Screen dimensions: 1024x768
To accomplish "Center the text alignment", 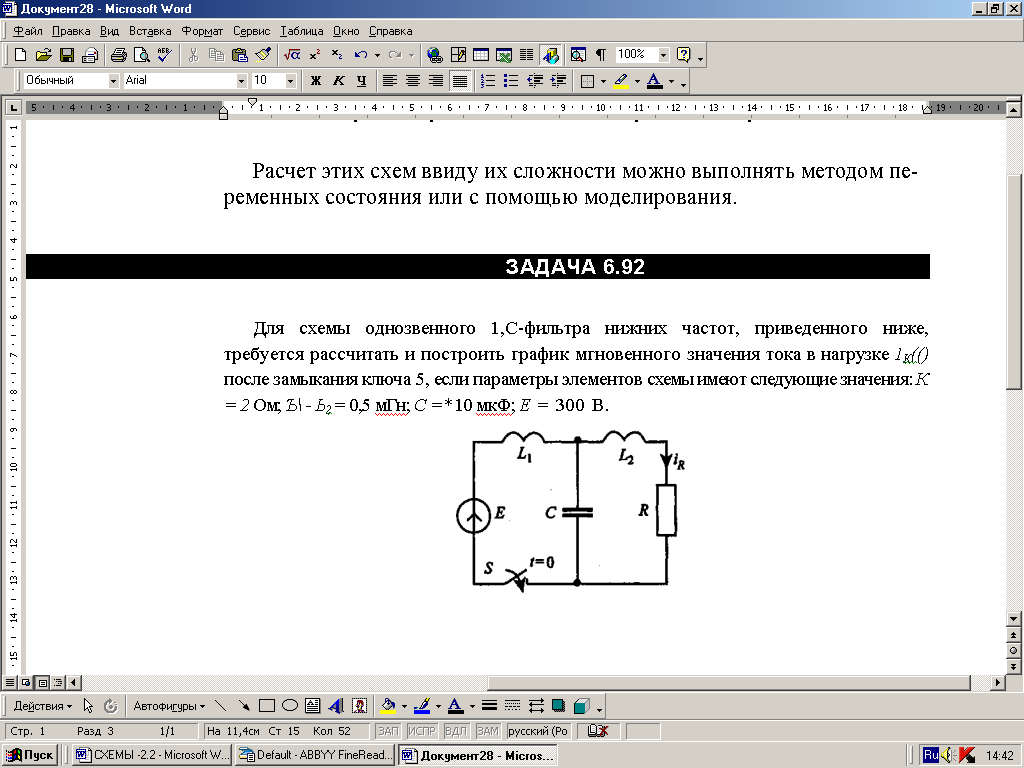I will tap(413, 81).
